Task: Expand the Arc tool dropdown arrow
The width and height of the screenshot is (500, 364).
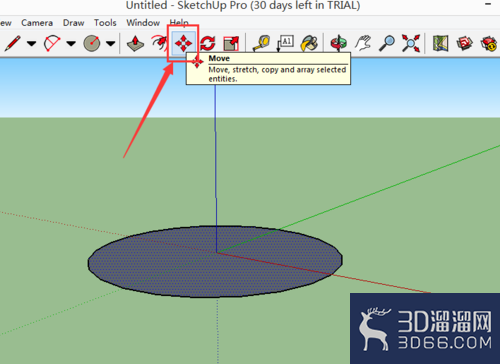Action: click(71, 43)
